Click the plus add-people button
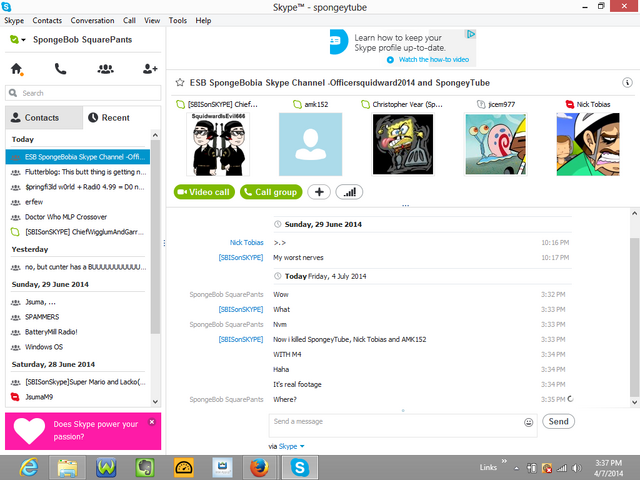640x480 pixels. (x=319, y=192)
